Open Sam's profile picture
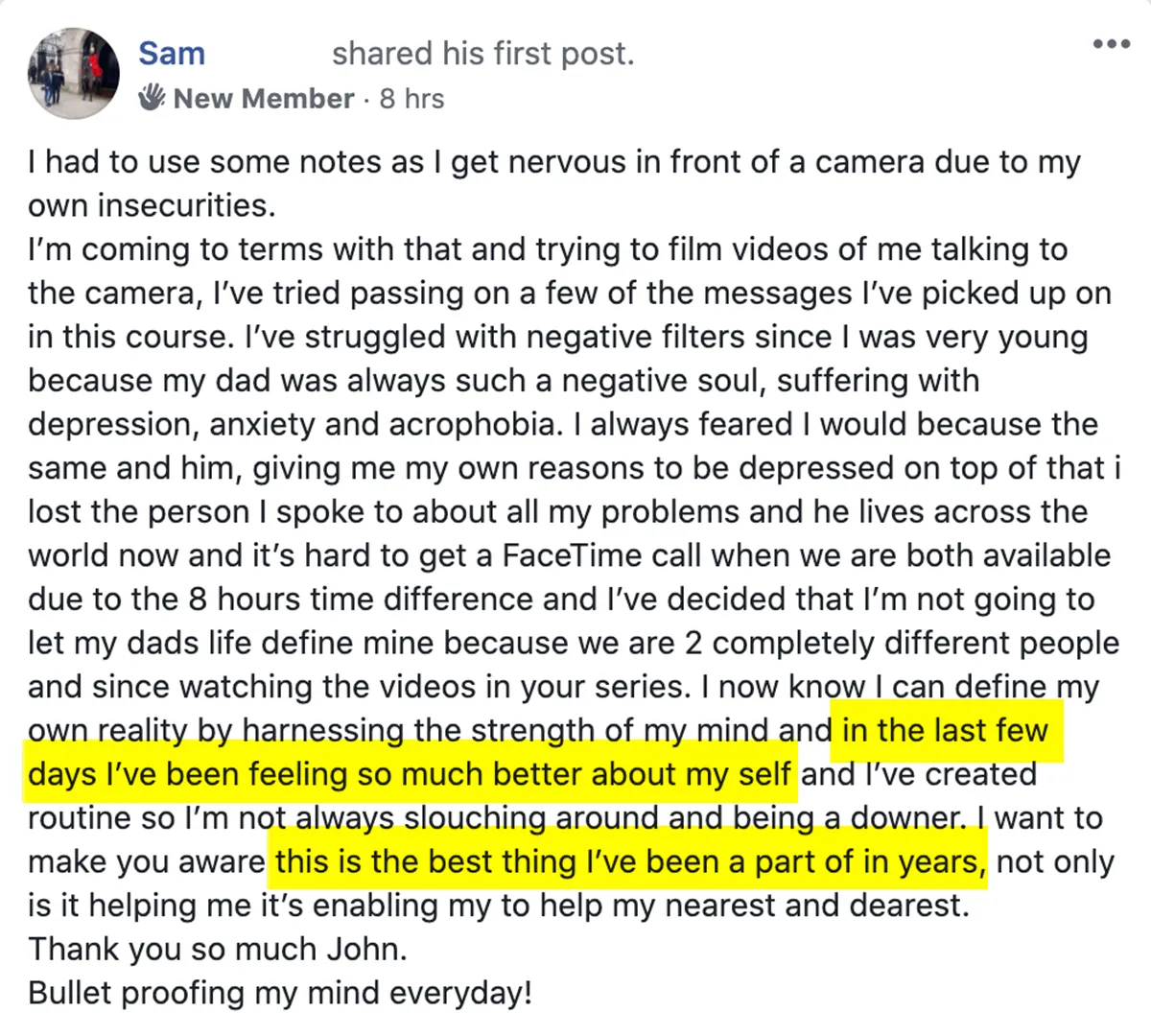Image resolution: width=1151 pixels, height=1036 pixels. pyautogui.click(x=73, y=72)
